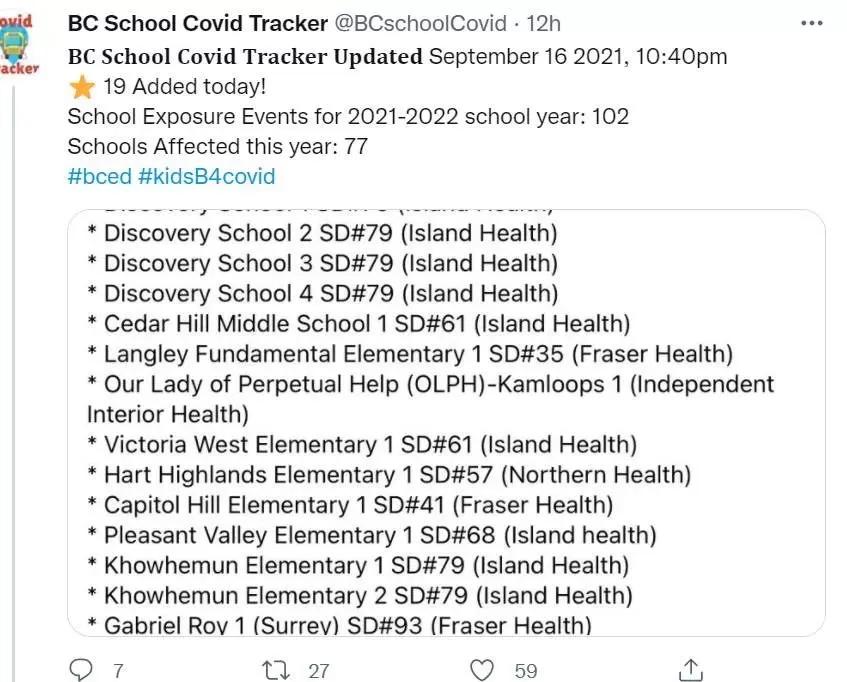Click the gold star emoji
Screen dimensions: 847x682
point(82,87)
